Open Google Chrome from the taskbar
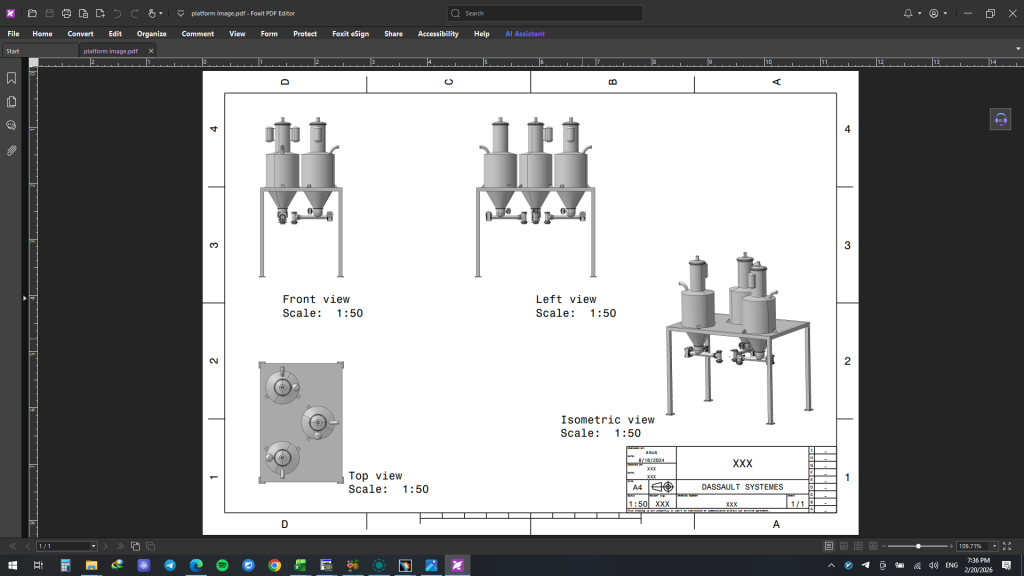The width and height of the screenshot is (1024, 576). [274, 566]
